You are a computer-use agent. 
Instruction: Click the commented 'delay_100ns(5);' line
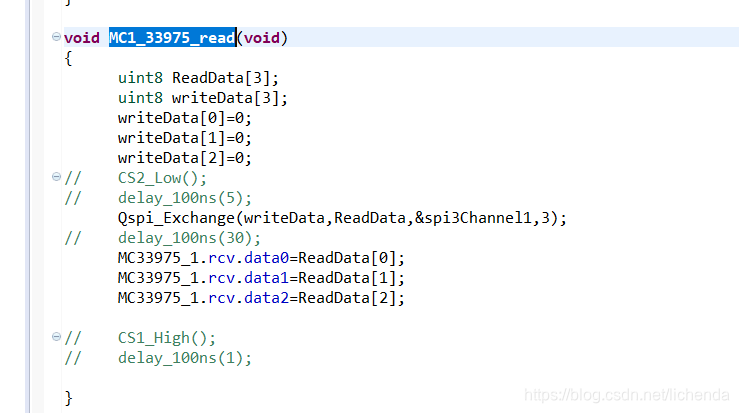point(185,198)
